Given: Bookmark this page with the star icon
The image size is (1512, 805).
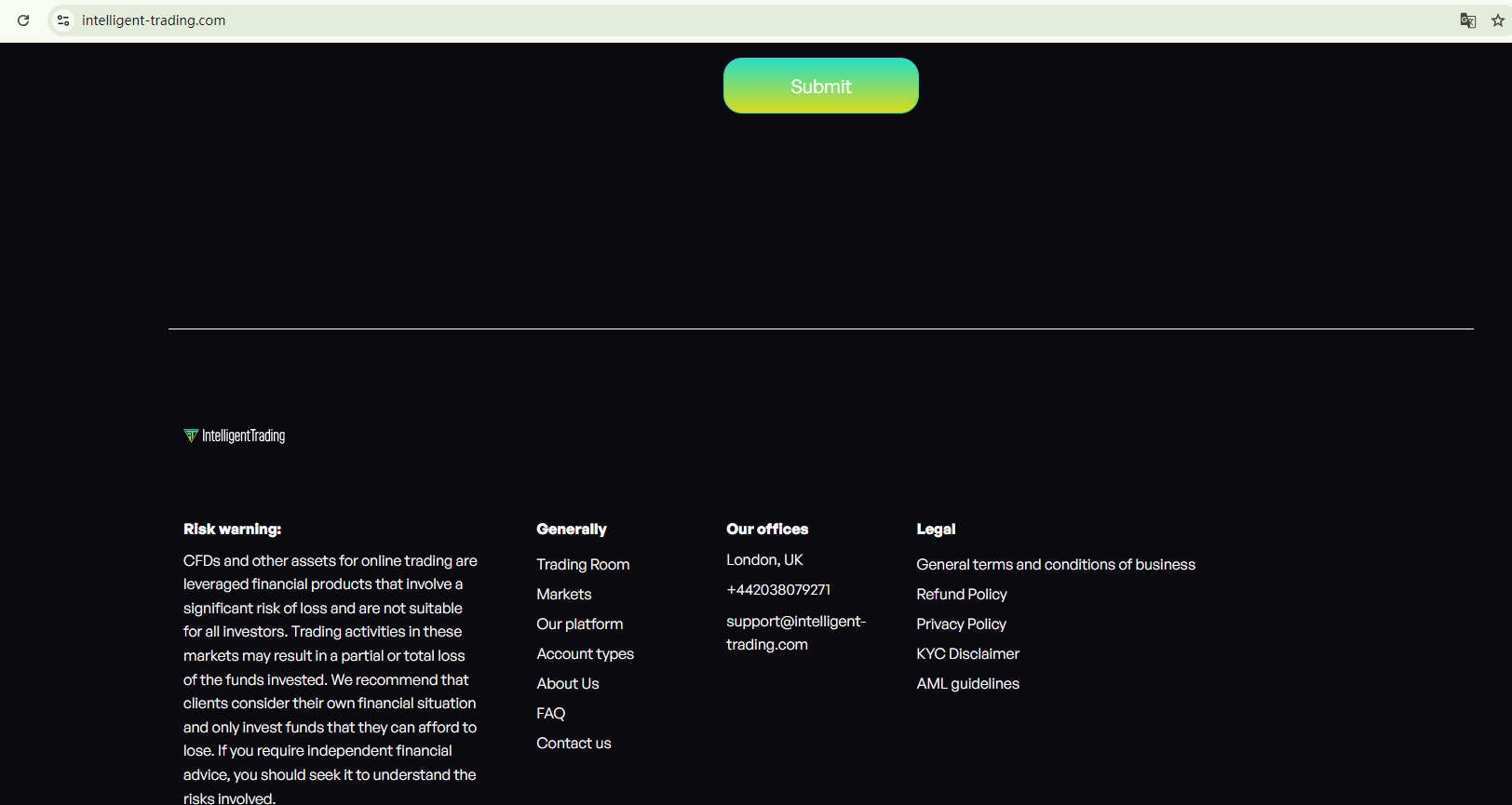Looking at the screenshot, I should [x=1498, y=20].
